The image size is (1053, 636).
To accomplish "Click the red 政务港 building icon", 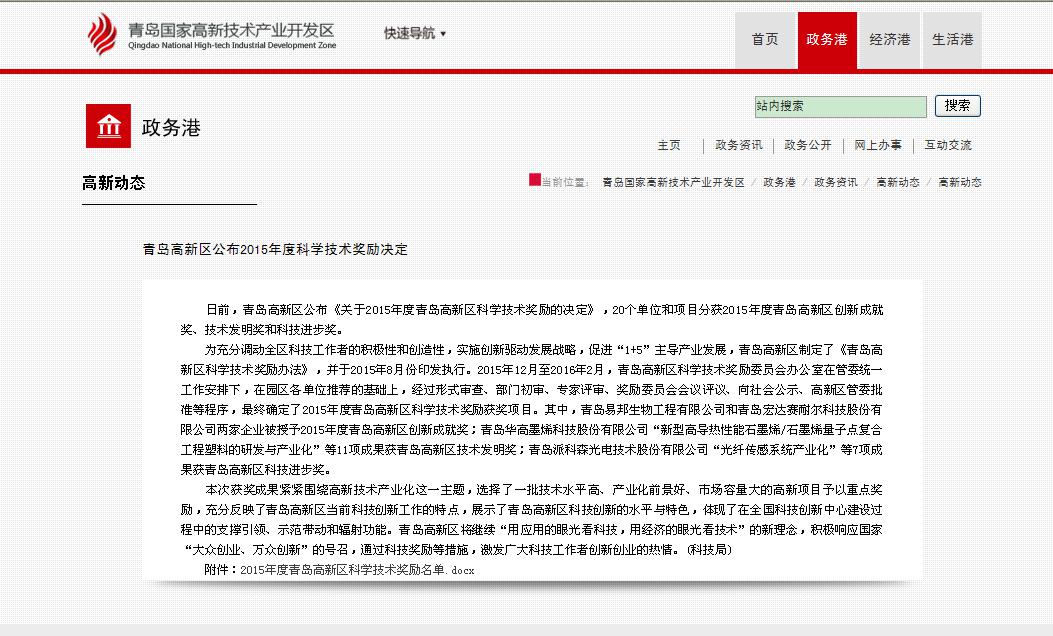I will coord(108,126).
